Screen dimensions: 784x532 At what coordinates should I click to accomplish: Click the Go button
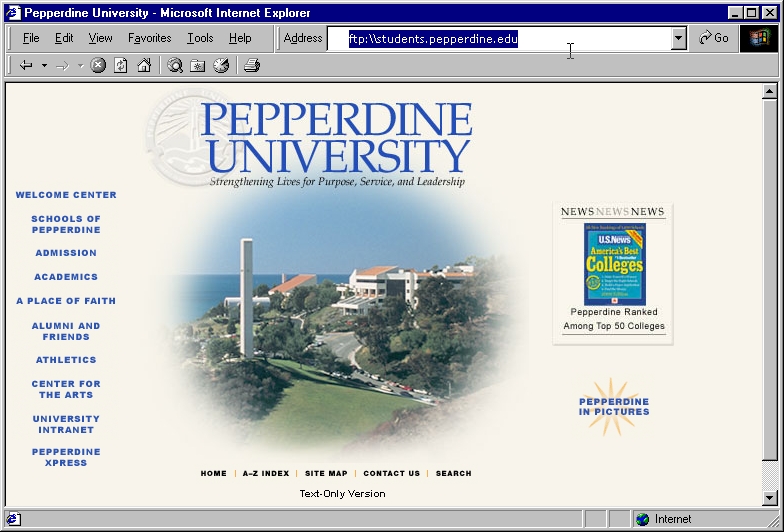[714, 38]
